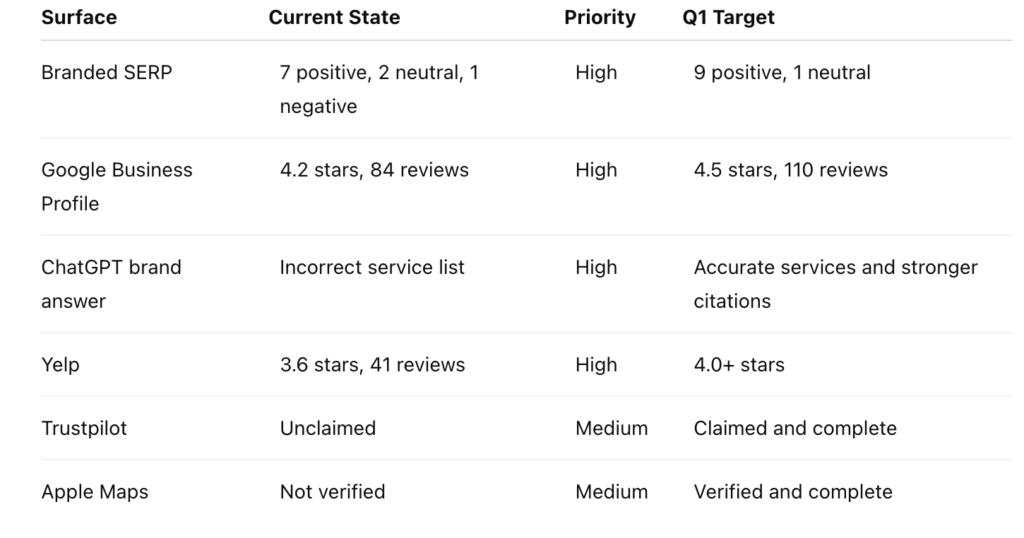Click the Q1 Target column header

[x=728, y=18]
